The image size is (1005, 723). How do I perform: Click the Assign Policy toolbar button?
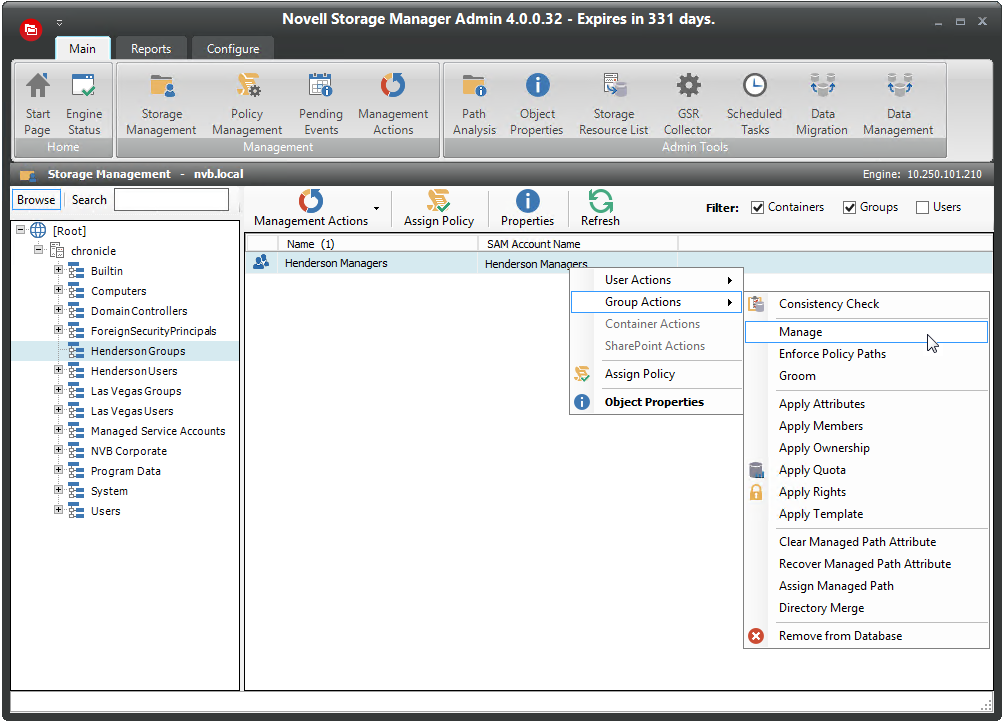pyautogui.click(x=438, y=208)
